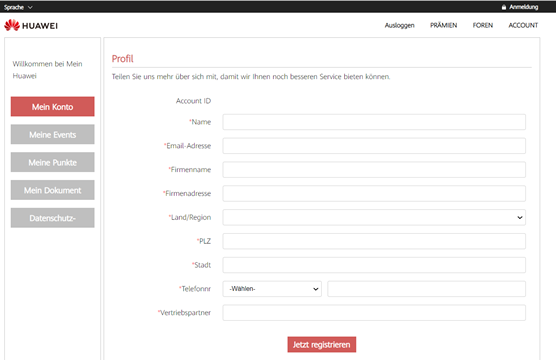Focus the Email-Adresse input field

(374, 146)
